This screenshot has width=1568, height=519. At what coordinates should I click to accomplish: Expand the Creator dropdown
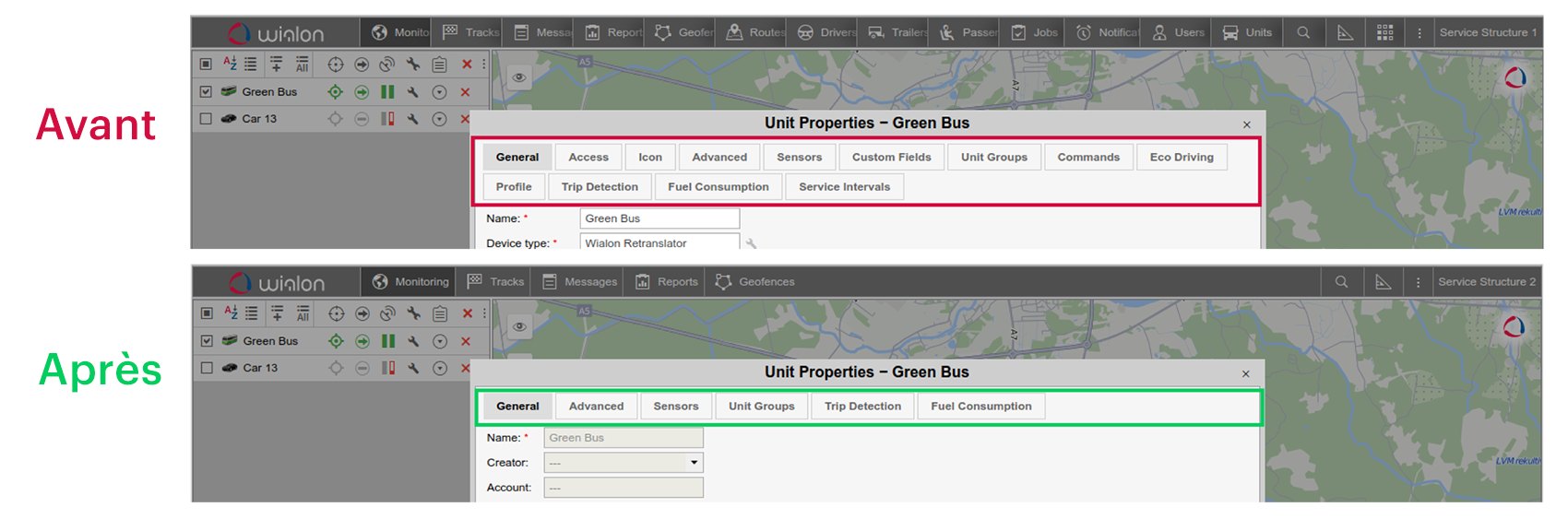694,463
